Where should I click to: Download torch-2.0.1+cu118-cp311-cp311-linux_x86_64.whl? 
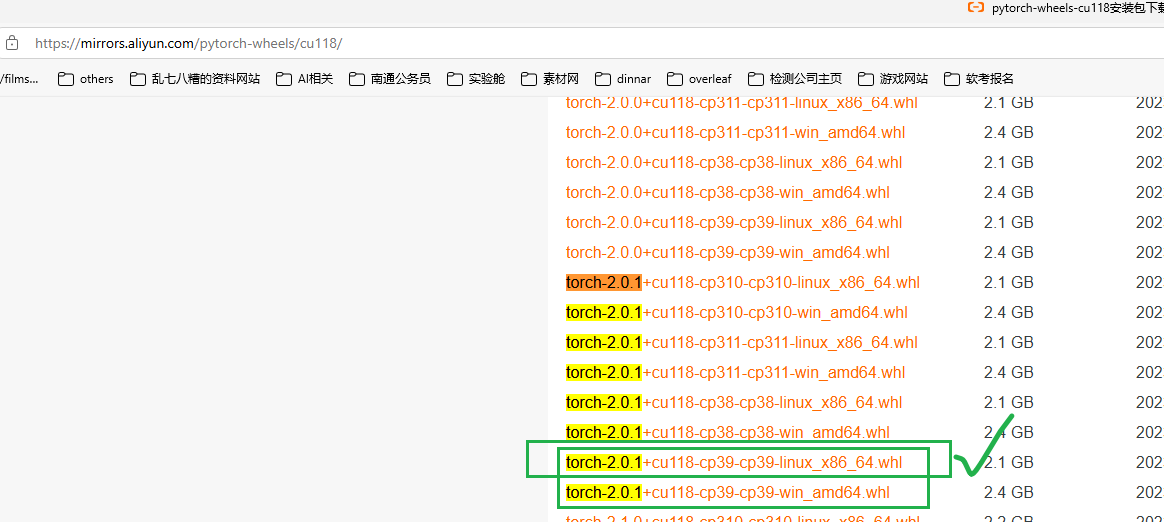pos(742,342)
